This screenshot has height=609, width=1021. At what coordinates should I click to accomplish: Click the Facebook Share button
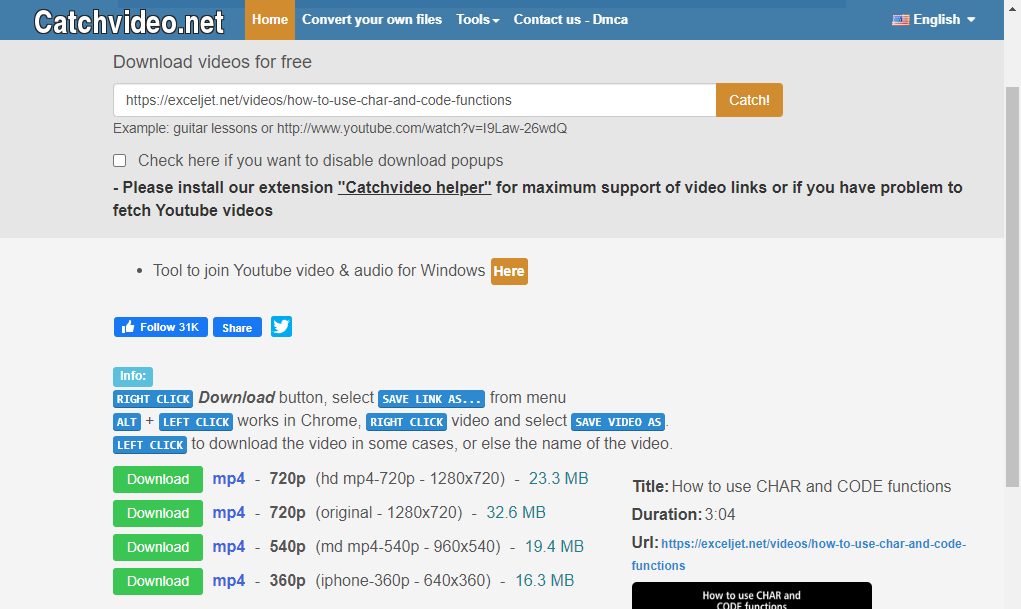click(237, 327)
